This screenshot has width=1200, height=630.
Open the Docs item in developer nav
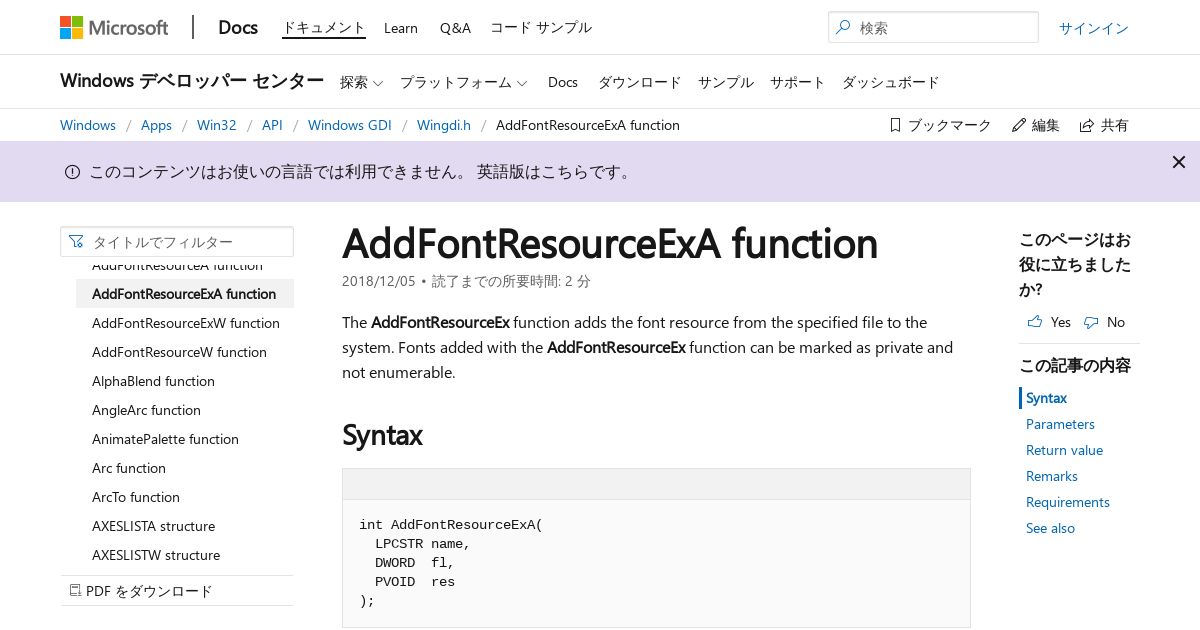[x=563, y=82]
